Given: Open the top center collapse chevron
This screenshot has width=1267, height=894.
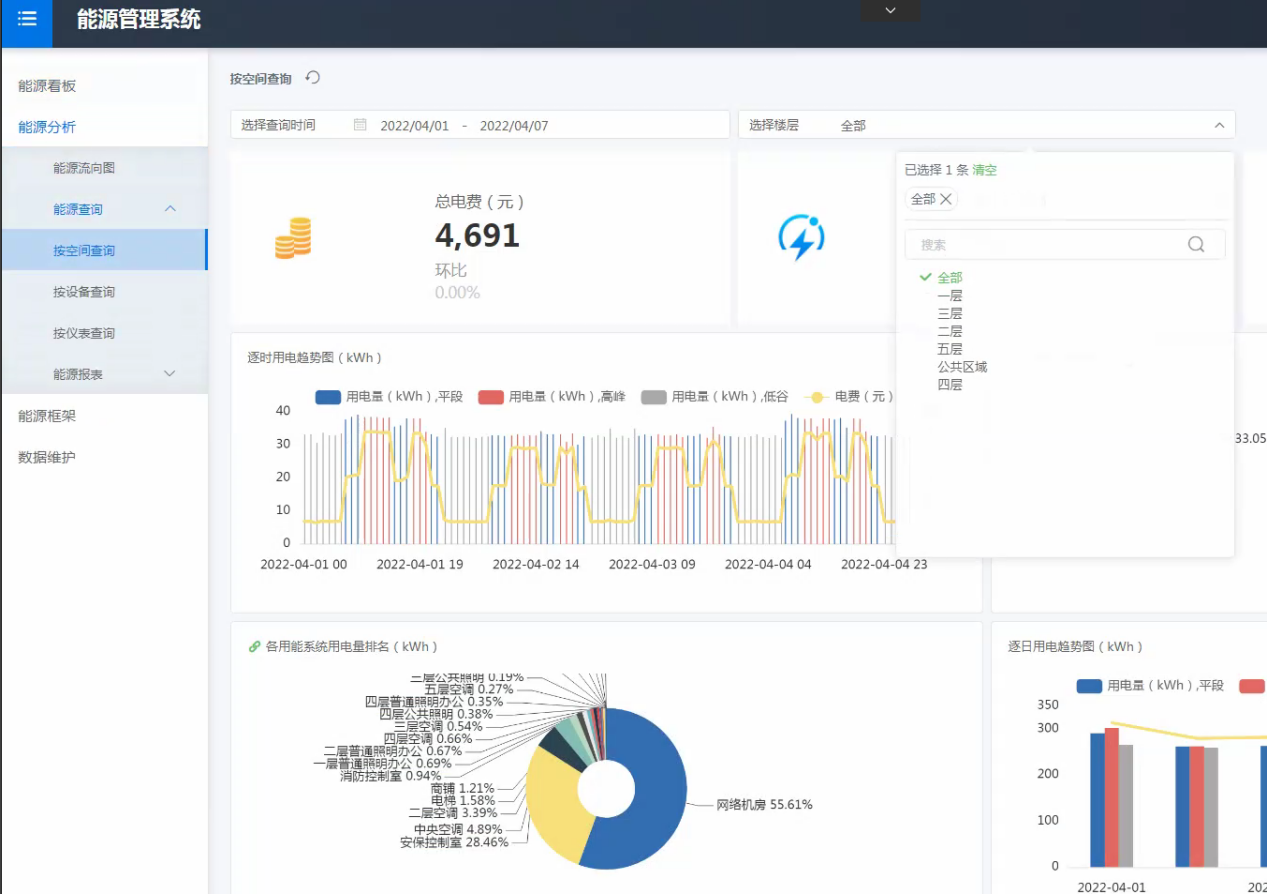Looking at the screenshot, I should click(890, 11).
